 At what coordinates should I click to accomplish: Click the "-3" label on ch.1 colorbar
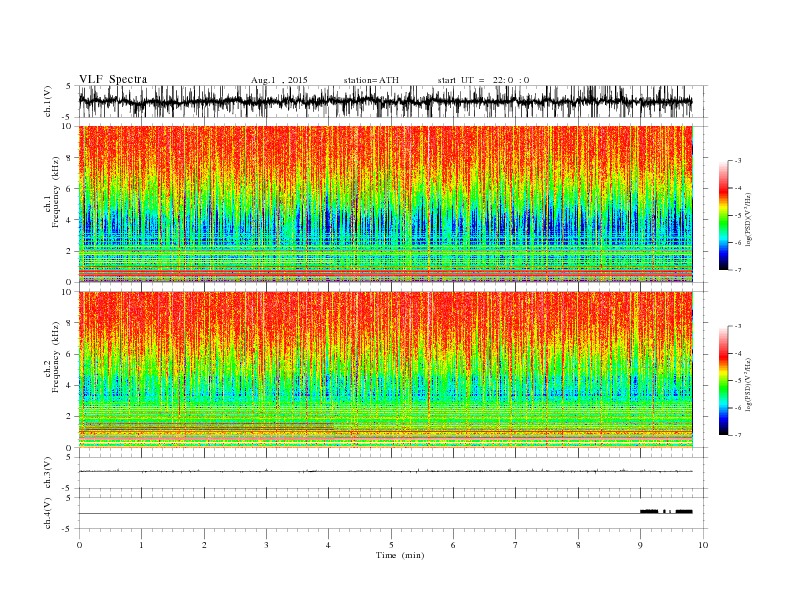pyautogui.click(x=737, y=161)
